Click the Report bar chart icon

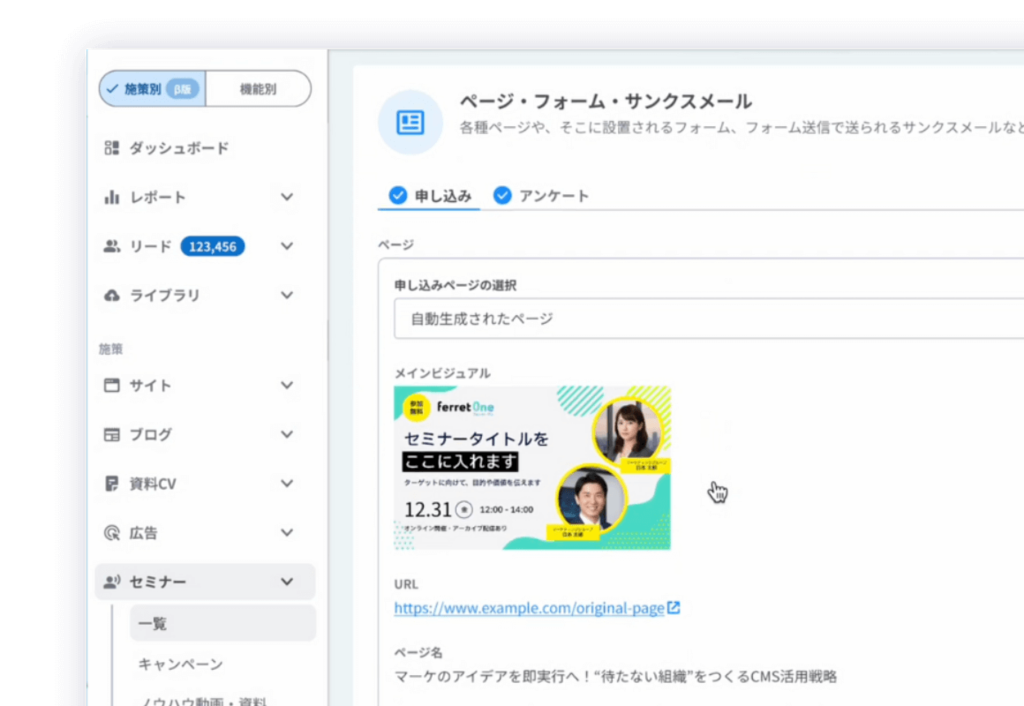pos(112,197)
